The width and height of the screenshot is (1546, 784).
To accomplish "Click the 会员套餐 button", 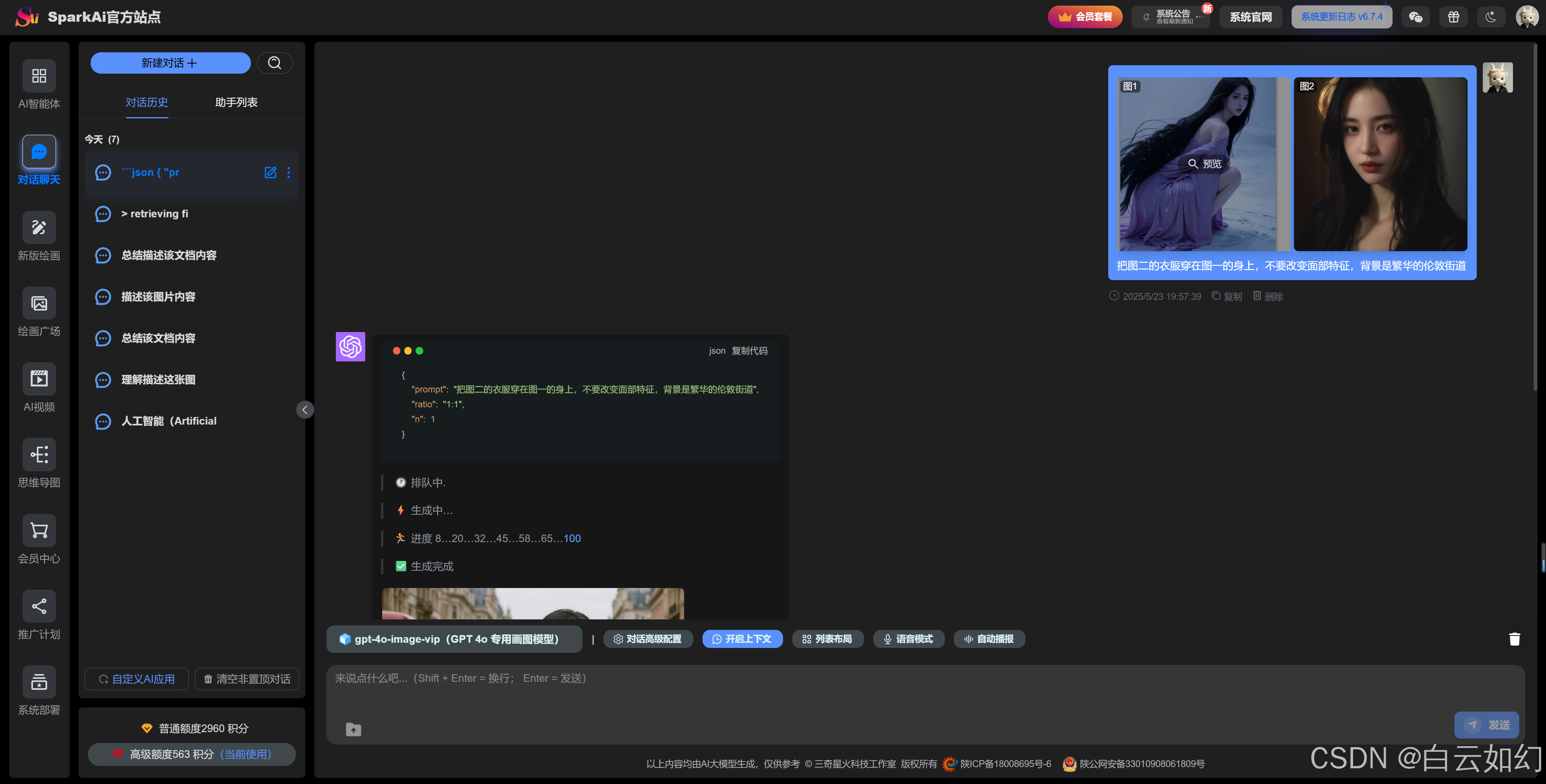I will pos(1085,17).
